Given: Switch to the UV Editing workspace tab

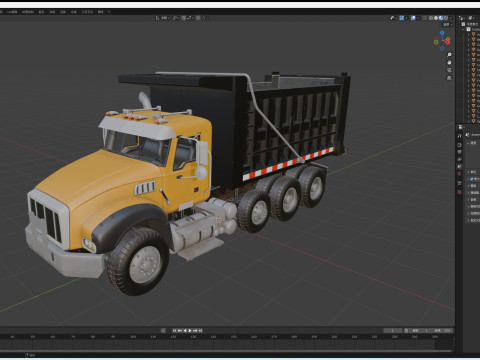Looking at the screenshot, I should click(x=13, y=12).
